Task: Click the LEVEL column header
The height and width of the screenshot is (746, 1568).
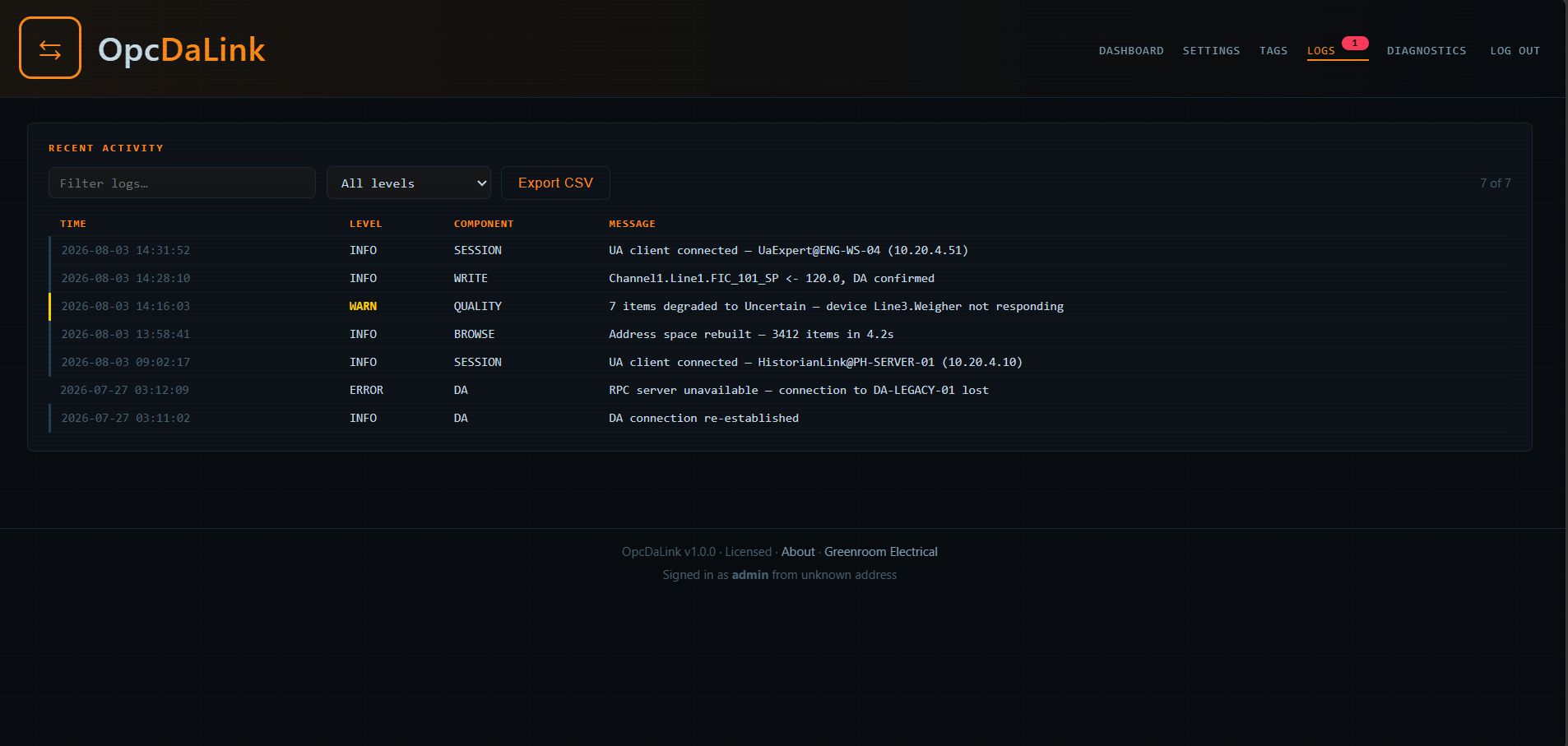Action: click(366, 224)
